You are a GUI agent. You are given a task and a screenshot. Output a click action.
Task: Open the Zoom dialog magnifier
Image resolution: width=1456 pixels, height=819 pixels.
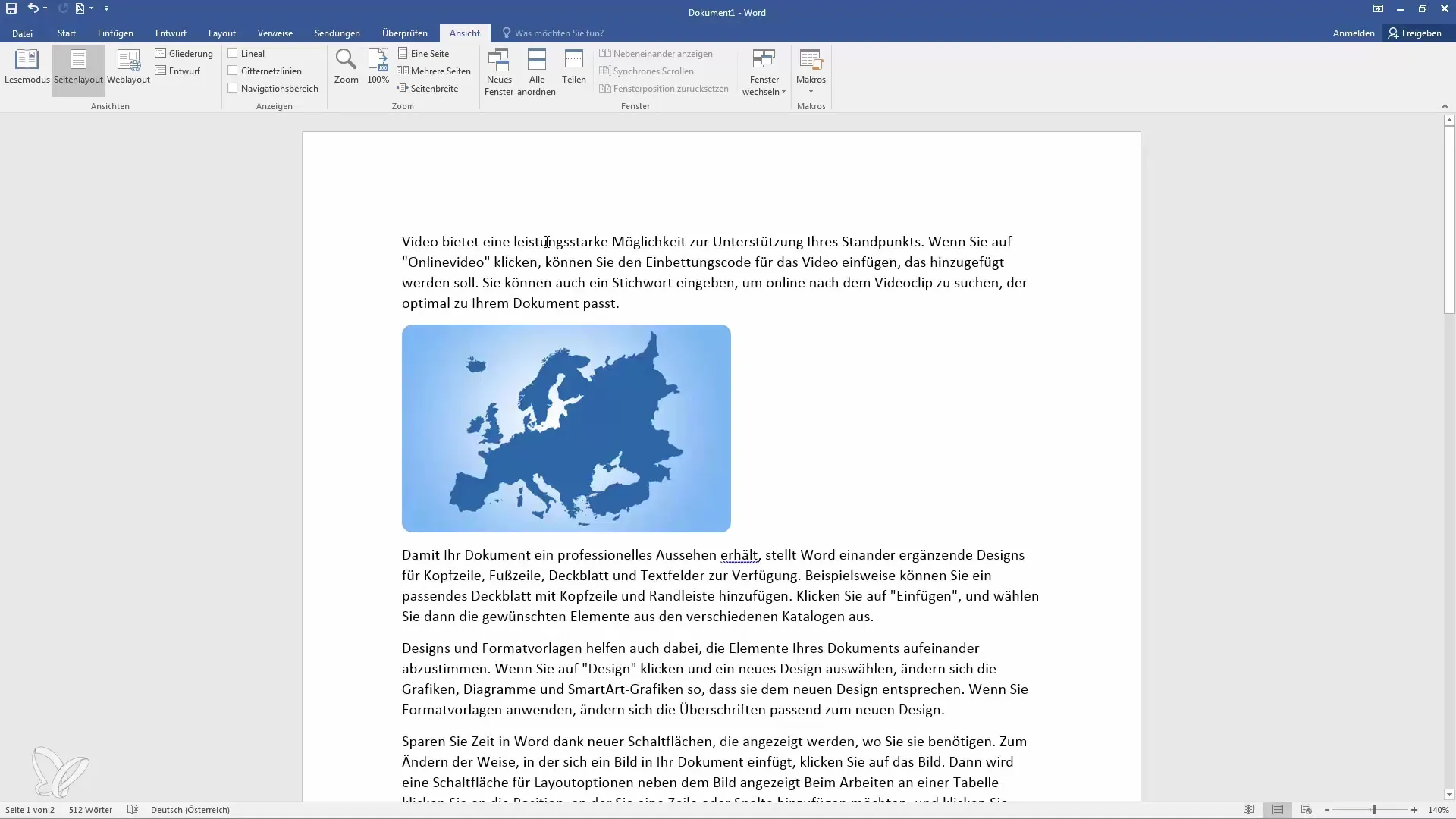point(346,67)
